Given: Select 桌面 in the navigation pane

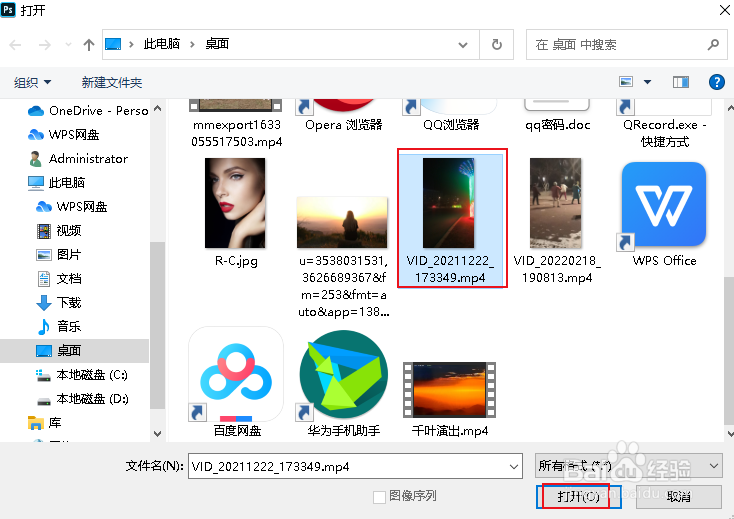Looking at the screenshot, I should point(74,351).
